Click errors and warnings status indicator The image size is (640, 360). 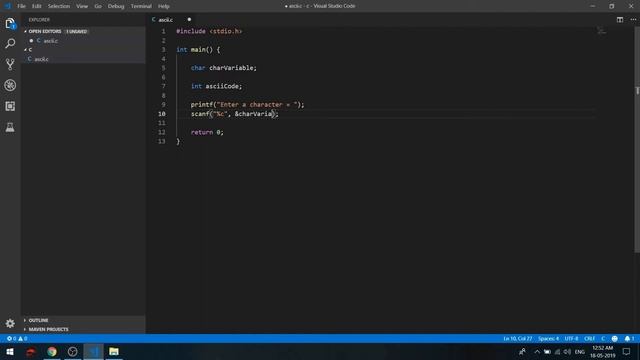[x=17, y=338]
